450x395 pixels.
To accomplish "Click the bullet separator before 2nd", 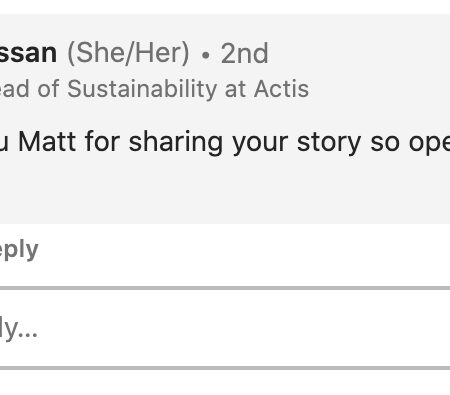I will pos(206,55).
